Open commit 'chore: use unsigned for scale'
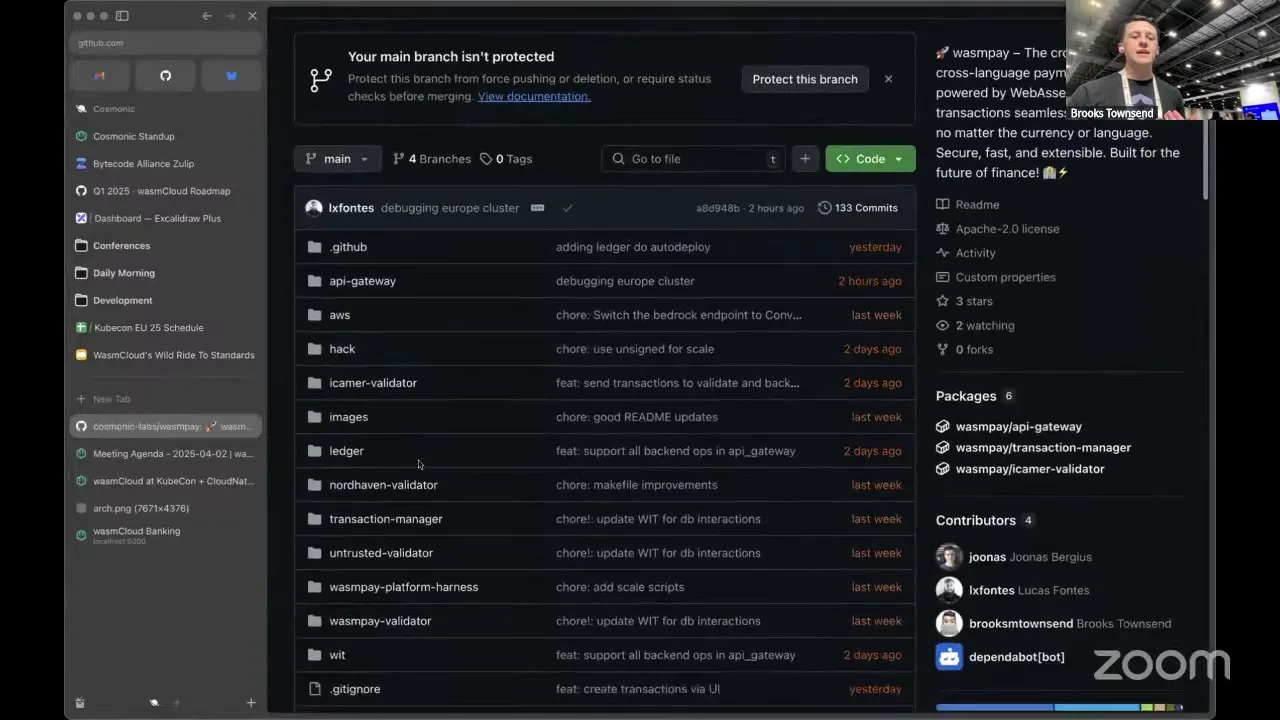1280x720 pixels. [635, 349]
